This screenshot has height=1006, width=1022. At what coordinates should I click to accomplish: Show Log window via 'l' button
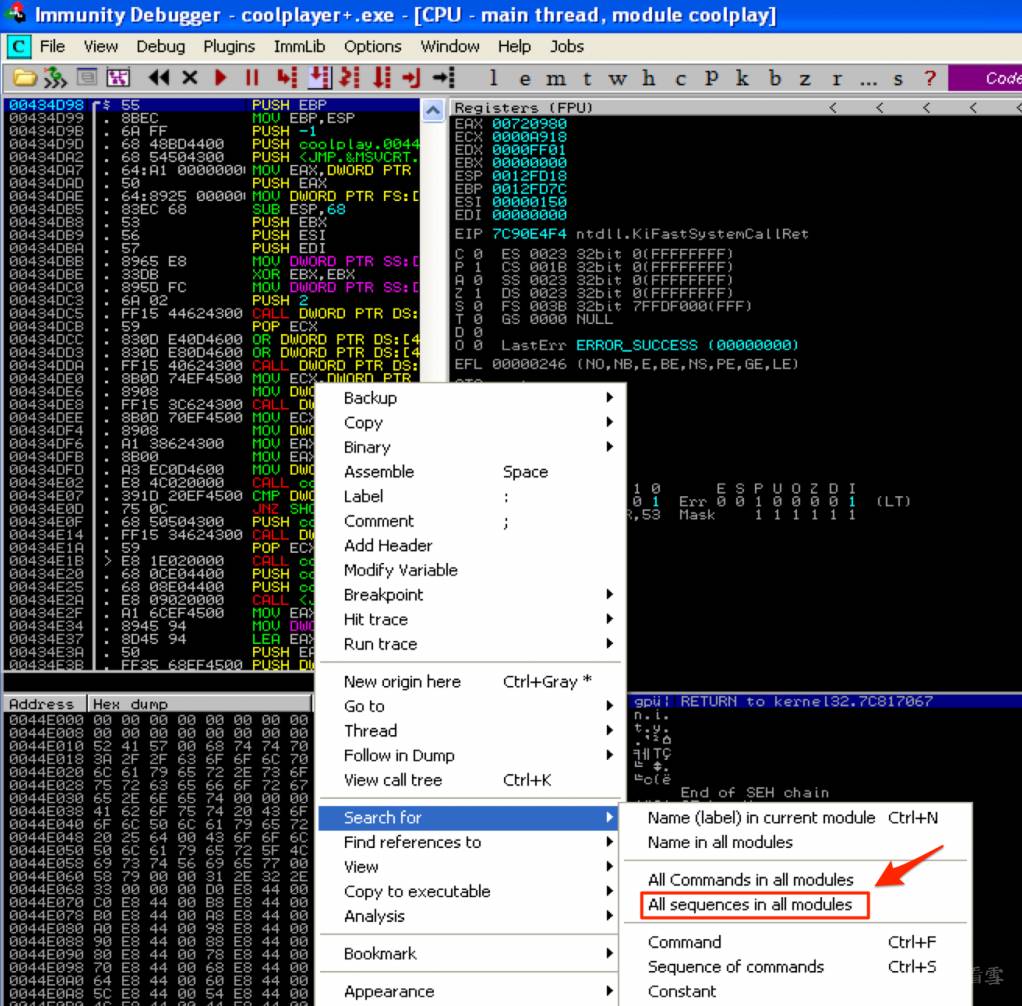click(493, 78)
